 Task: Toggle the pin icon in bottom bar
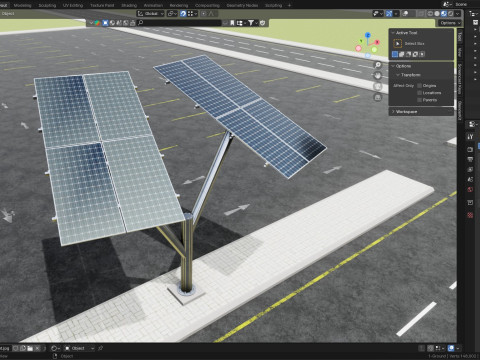pos(100,348)
